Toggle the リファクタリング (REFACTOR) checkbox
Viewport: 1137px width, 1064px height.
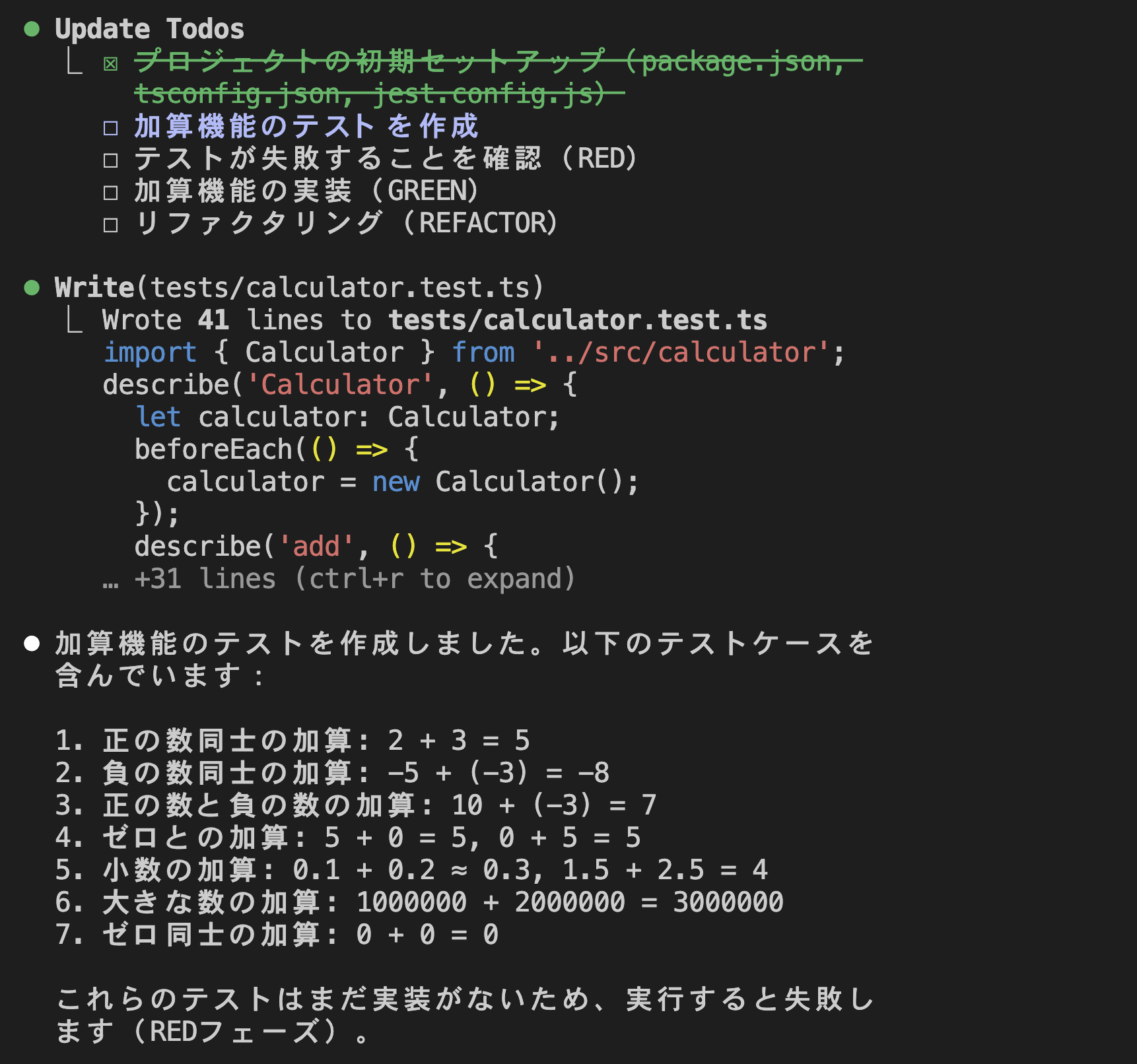pos(111,224)
